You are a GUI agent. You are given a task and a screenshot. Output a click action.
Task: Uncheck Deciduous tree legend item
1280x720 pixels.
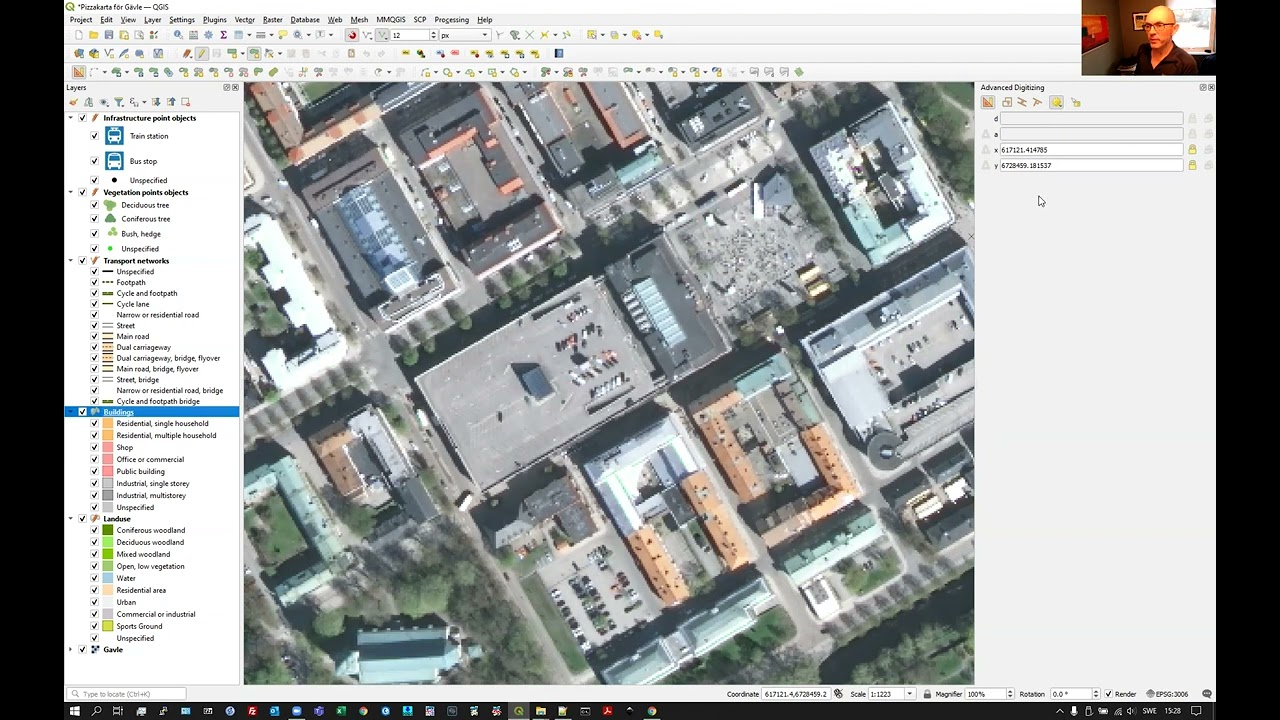tap(95, 205)
